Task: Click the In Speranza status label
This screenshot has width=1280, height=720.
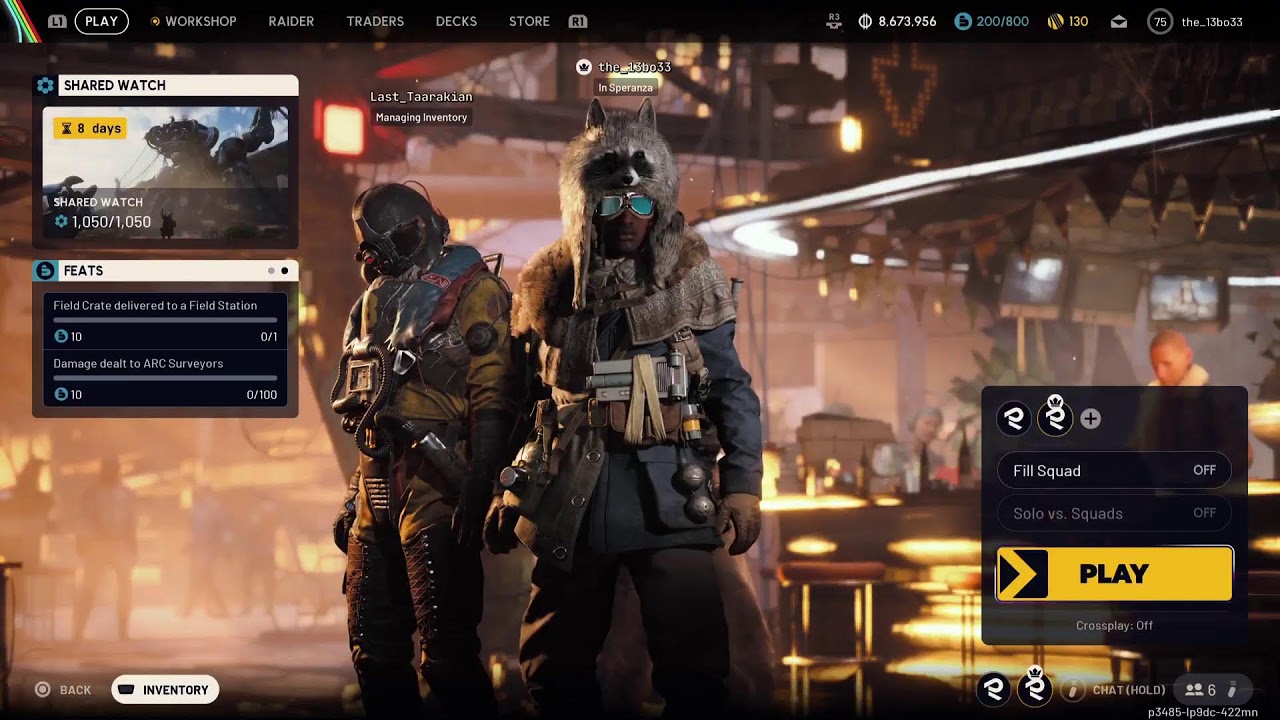Action: point(625,88)
